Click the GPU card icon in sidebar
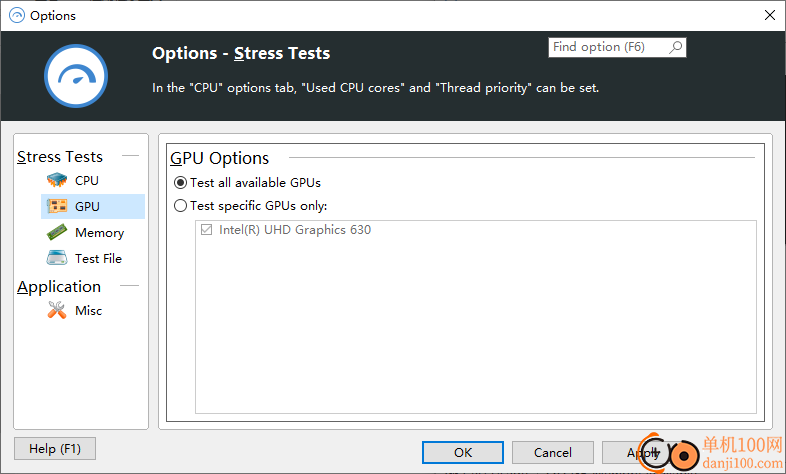The height and width of the screenshot is (474, 786). pyautogui.click(x=57, y=206)
